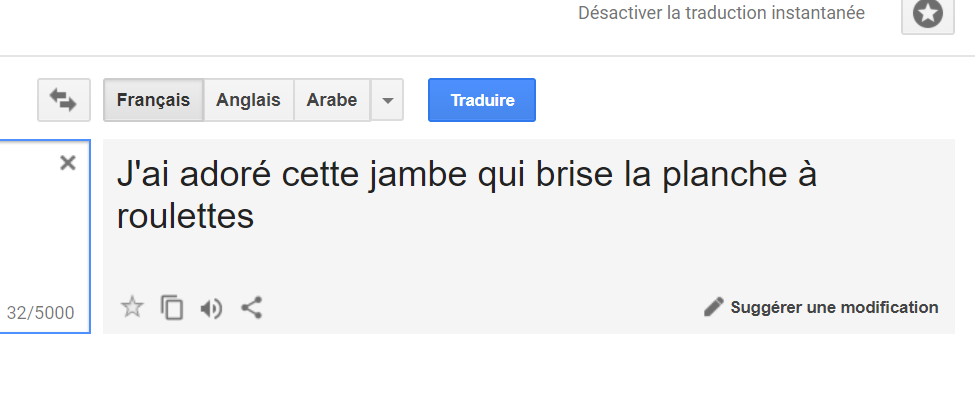Click the 32/5000 character counter
This screenshot has height=411, width=975.
point(40,313)
